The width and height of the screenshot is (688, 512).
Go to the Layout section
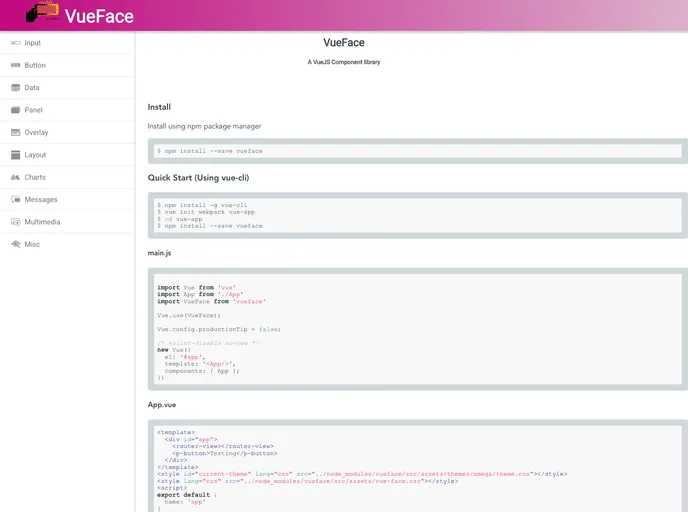coord(35,154)
